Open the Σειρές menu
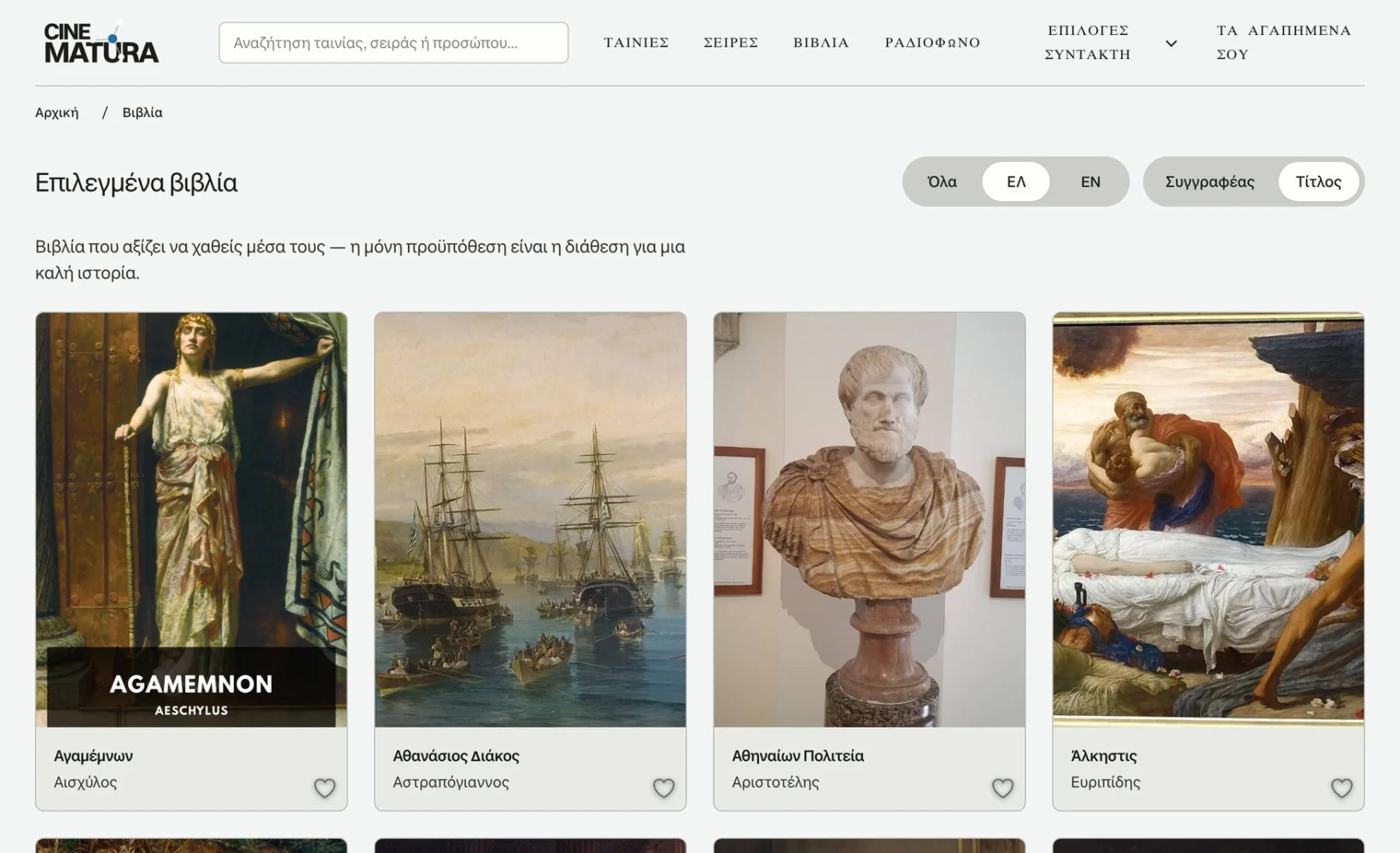Screen dimensions: 1400x853 [x=730, y=42]
